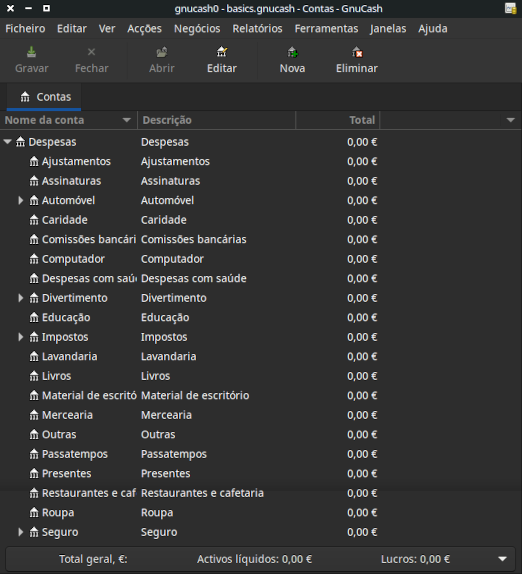Select the Restaurantes e cafetaria account name
This screenshot has width=522, height=574.
tap(89, 493)
